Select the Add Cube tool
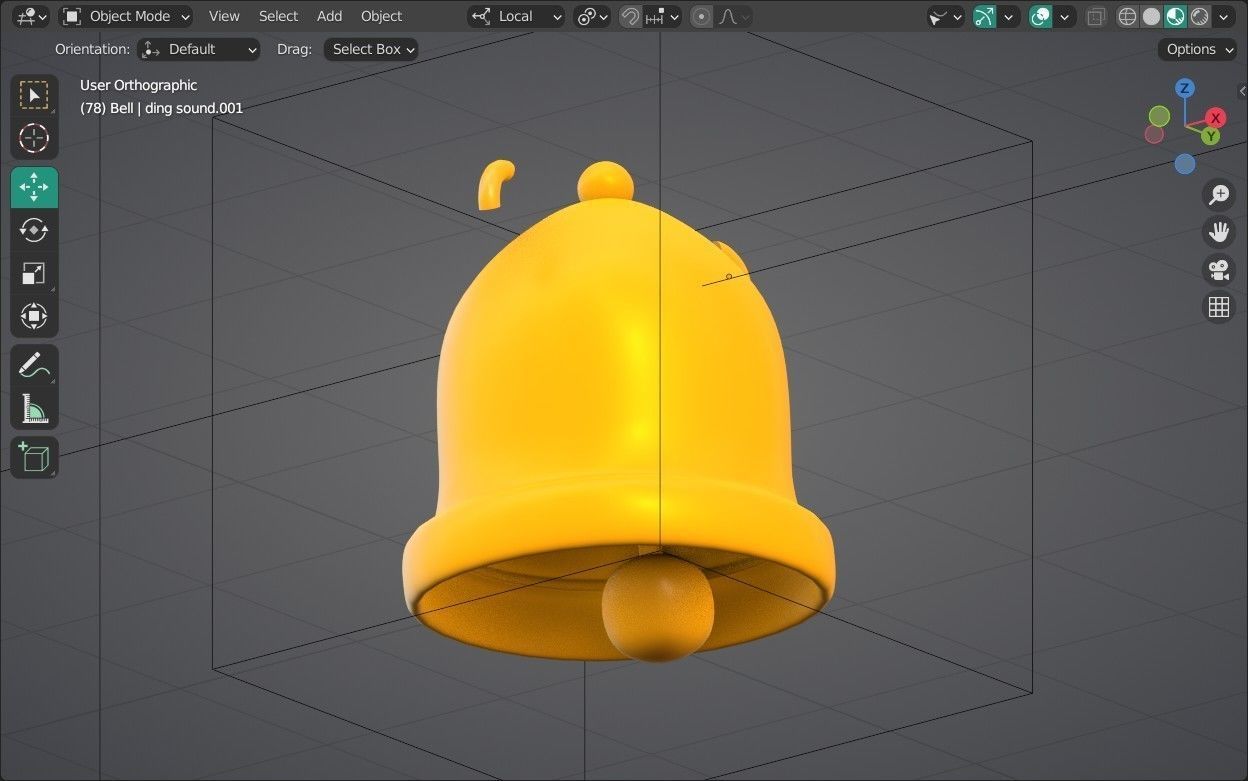1248x781 pixels. coord(34,457)
